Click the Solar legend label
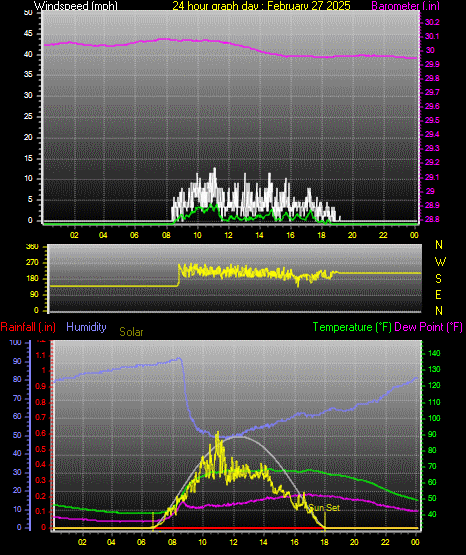 point(131,332)
